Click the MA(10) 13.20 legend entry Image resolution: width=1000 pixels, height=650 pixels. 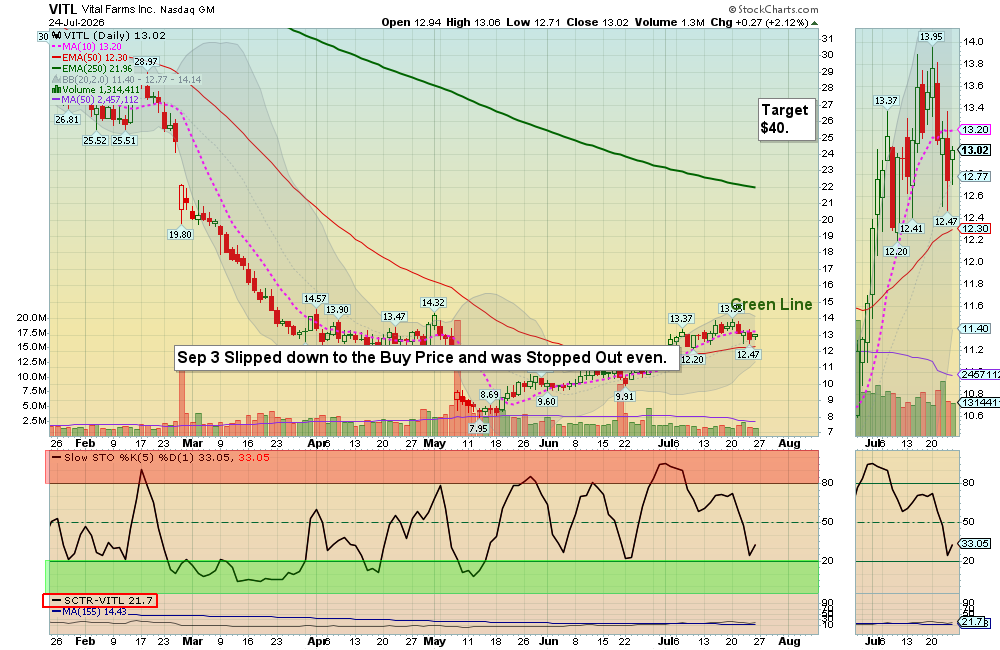click(92, 47)
